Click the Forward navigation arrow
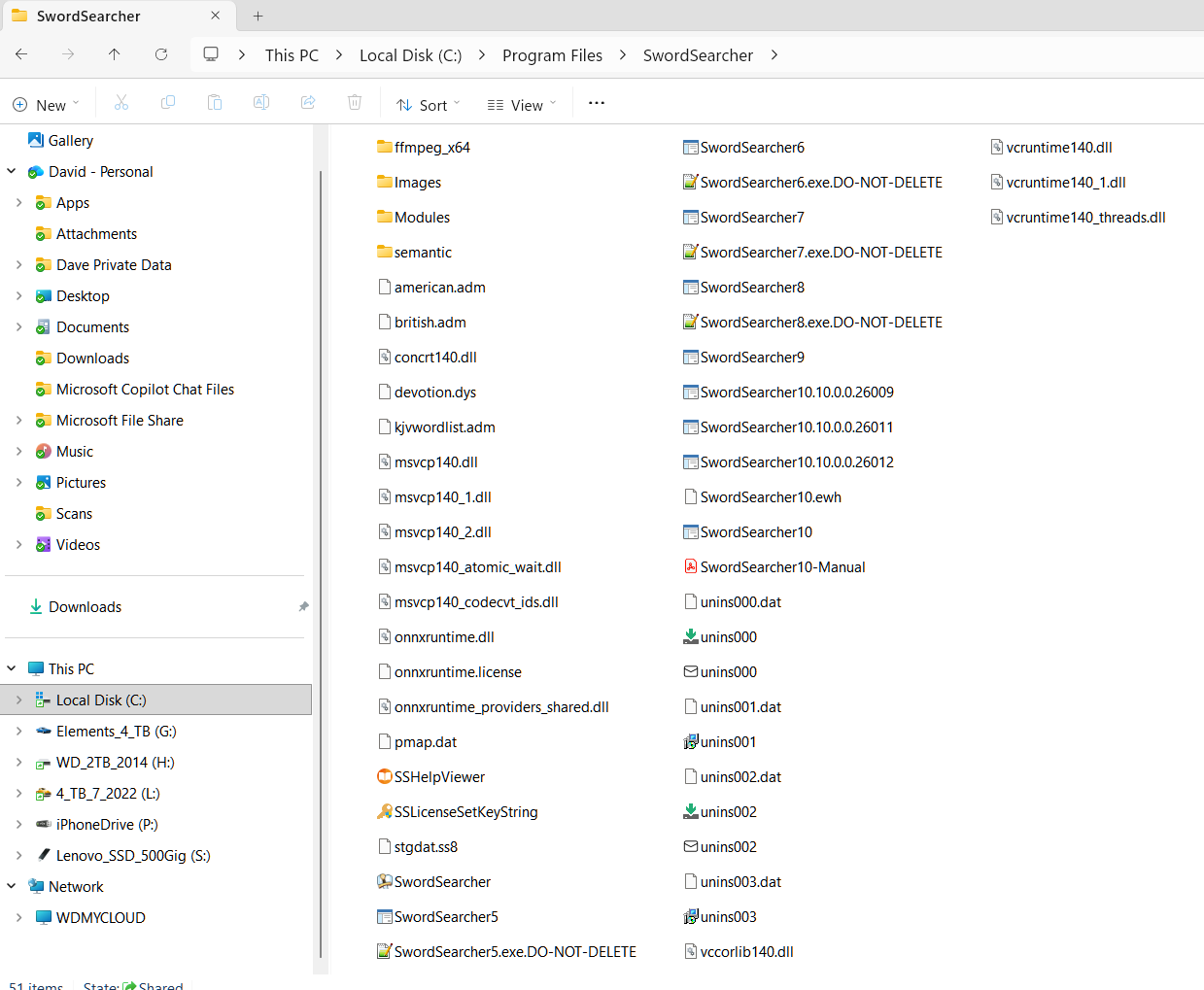The image size is (1204, 990). (68, 54)
